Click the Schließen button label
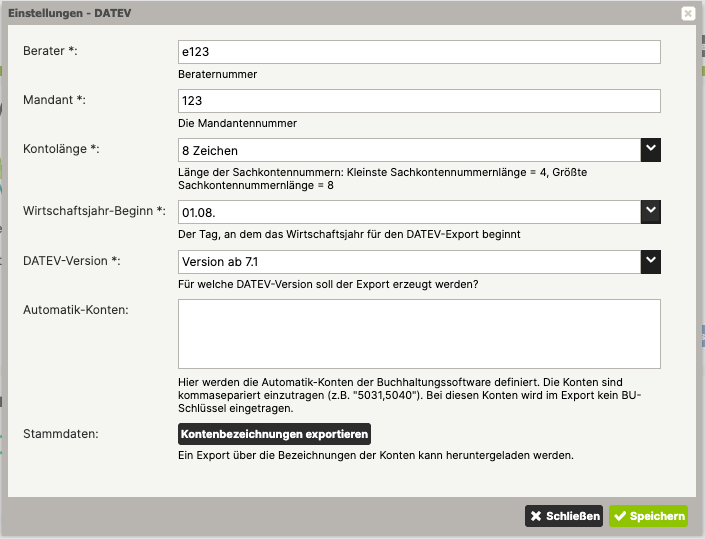Viewport: 705px width, 539px height. pyautogui.click(x=573, y=516)
